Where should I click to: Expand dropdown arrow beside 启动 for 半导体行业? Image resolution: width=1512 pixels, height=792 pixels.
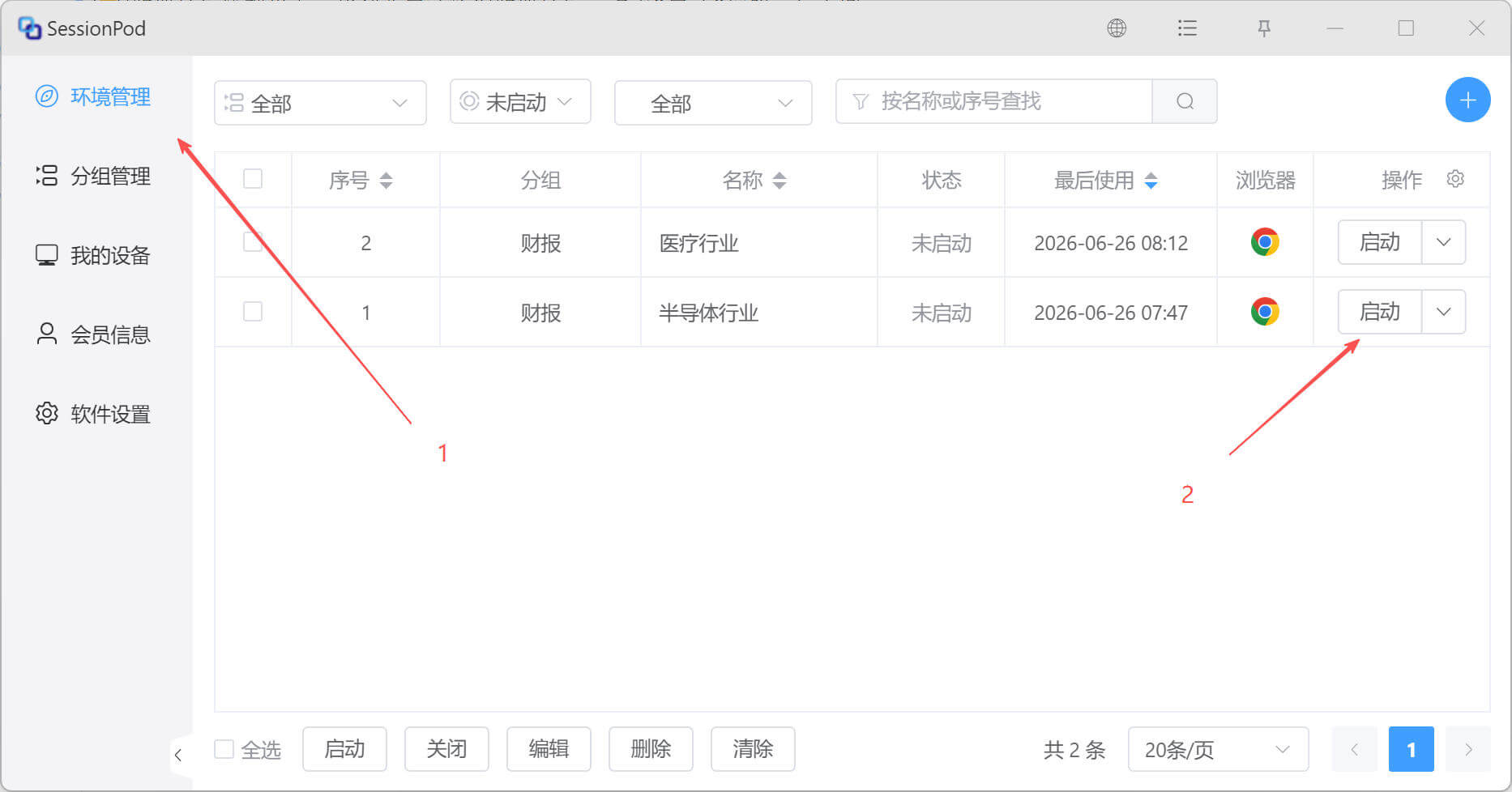(1443, 312)
